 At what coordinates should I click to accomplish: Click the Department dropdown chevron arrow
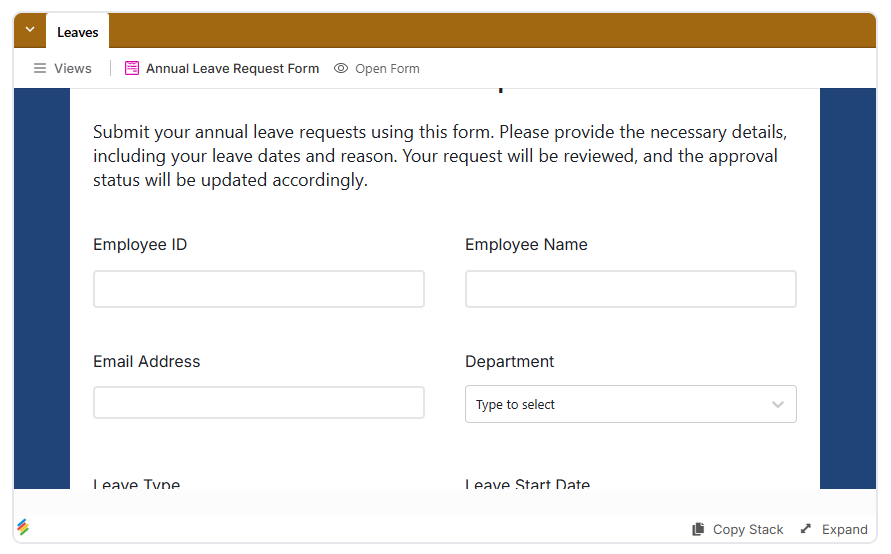tap(777, 405)
